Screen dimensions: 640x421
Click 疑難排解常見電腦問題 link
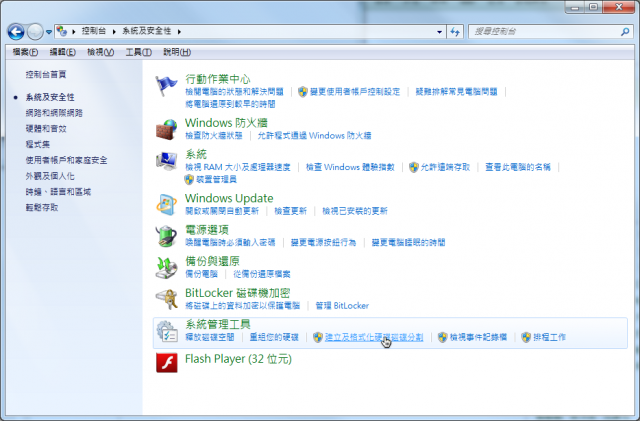click(456, 91)
